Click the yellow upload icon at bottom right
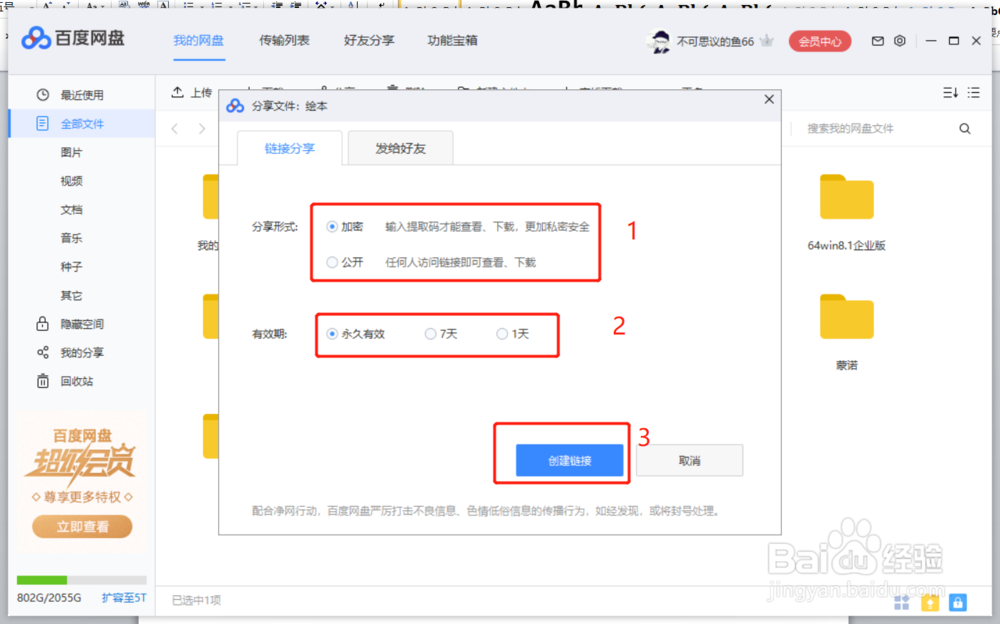The height and width of the screenshot is (624, 1000). 930,602
